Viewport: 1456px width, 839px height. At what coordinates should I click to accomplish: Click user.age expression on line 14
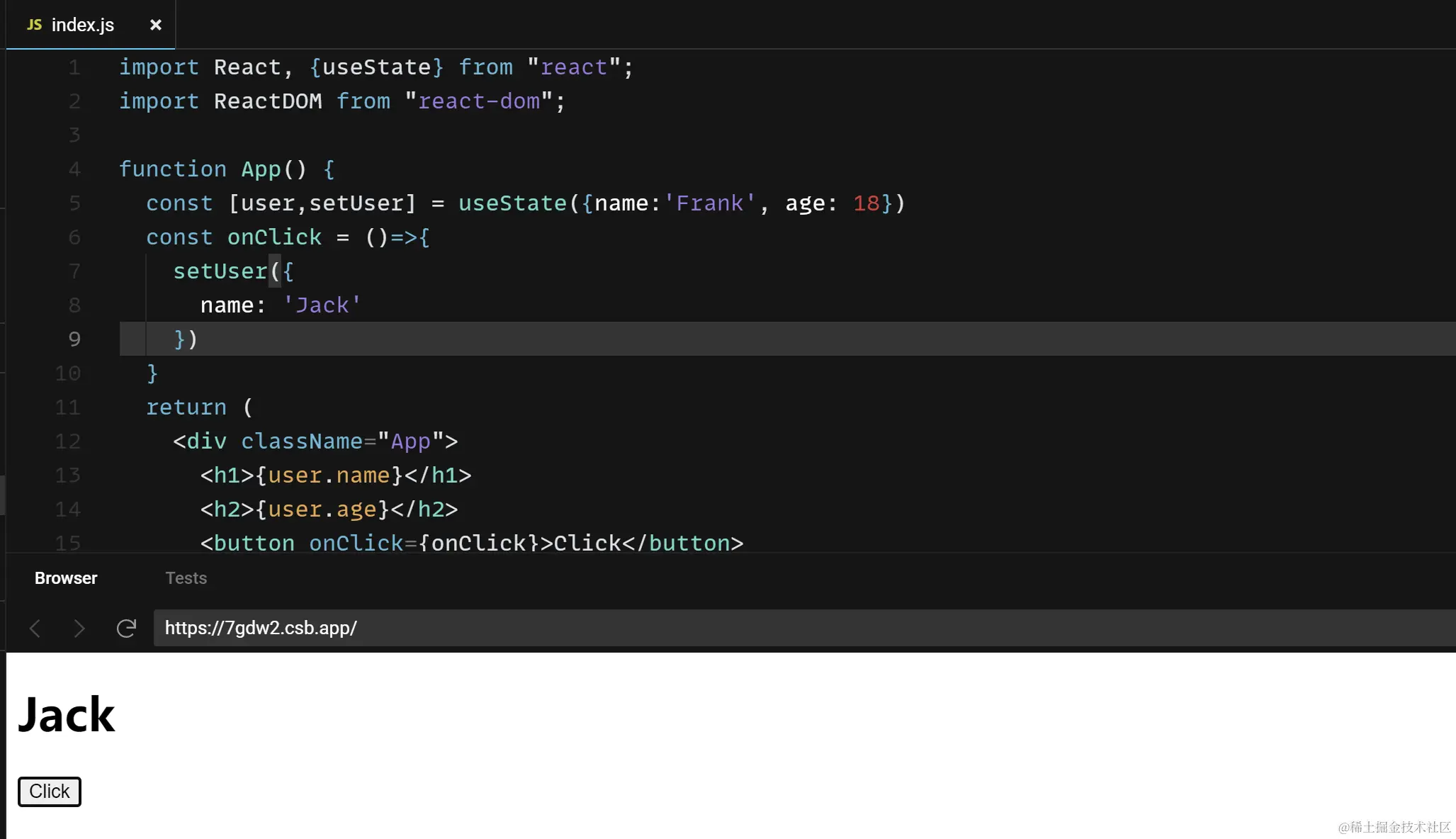pyautogui.click(x=322, y=509)
